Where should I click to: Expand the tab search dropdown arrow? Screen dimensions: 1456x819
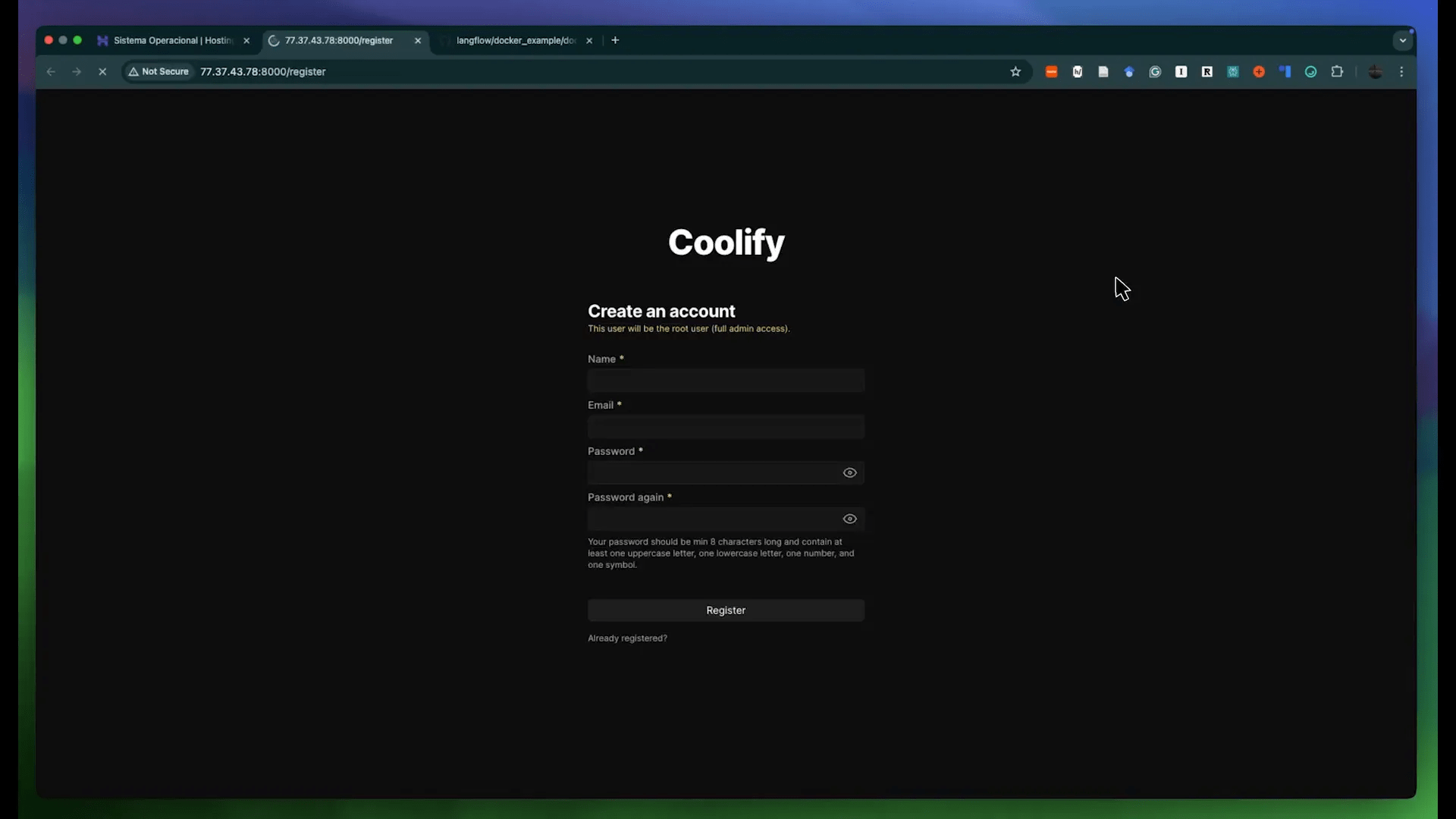pos(1403,40)
